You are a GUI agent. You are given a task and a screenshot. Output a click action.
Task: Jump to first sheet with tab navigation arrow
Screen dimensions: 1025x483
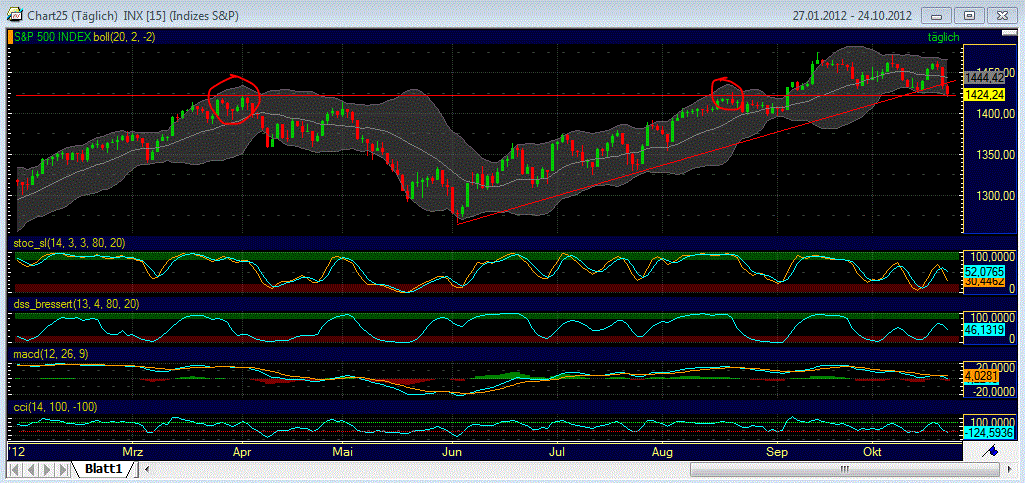click(16, 469)
